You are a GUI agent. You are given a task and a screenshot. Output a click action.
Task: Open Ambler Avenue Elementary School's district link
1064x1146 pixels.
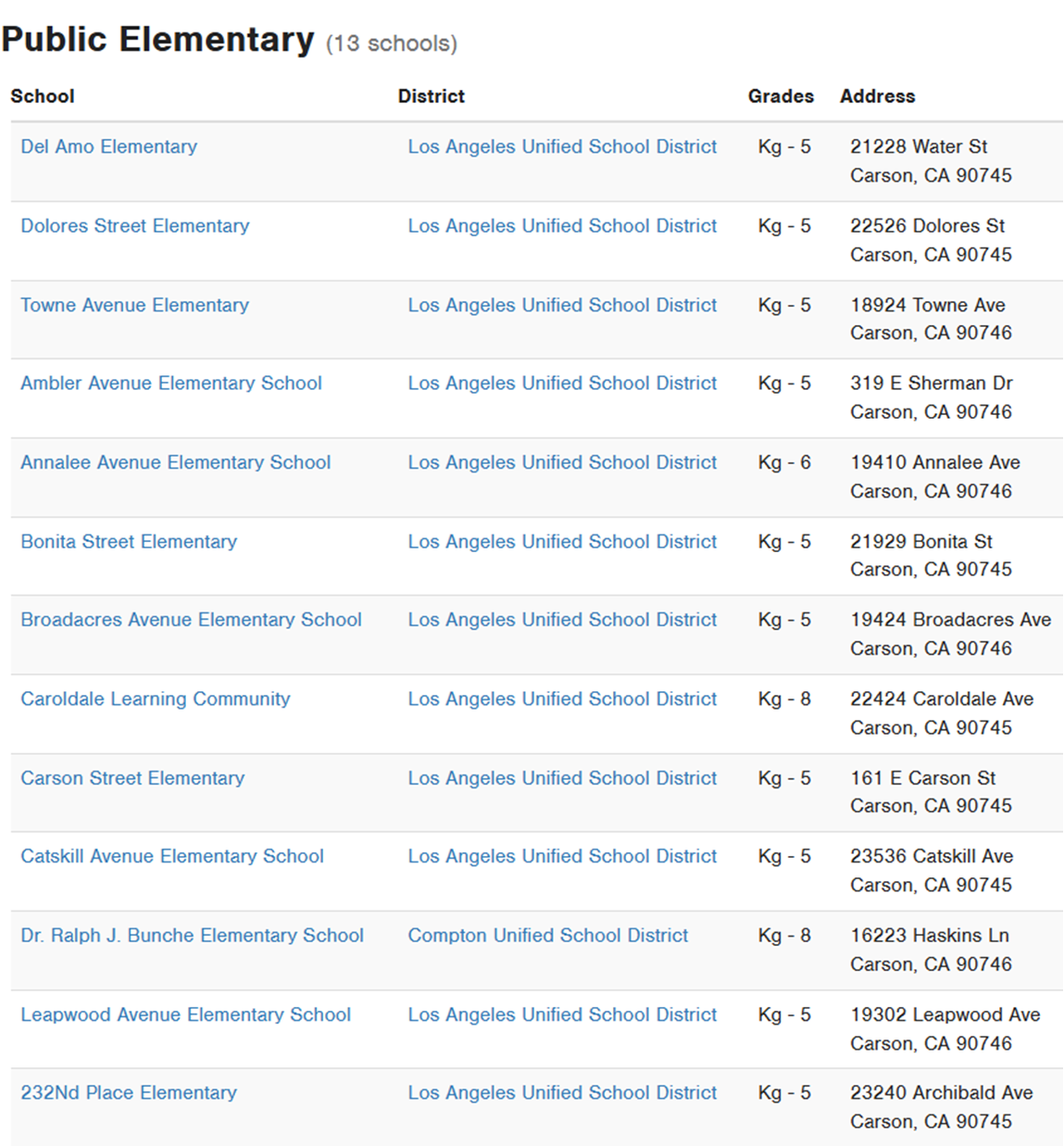[563, 384]
